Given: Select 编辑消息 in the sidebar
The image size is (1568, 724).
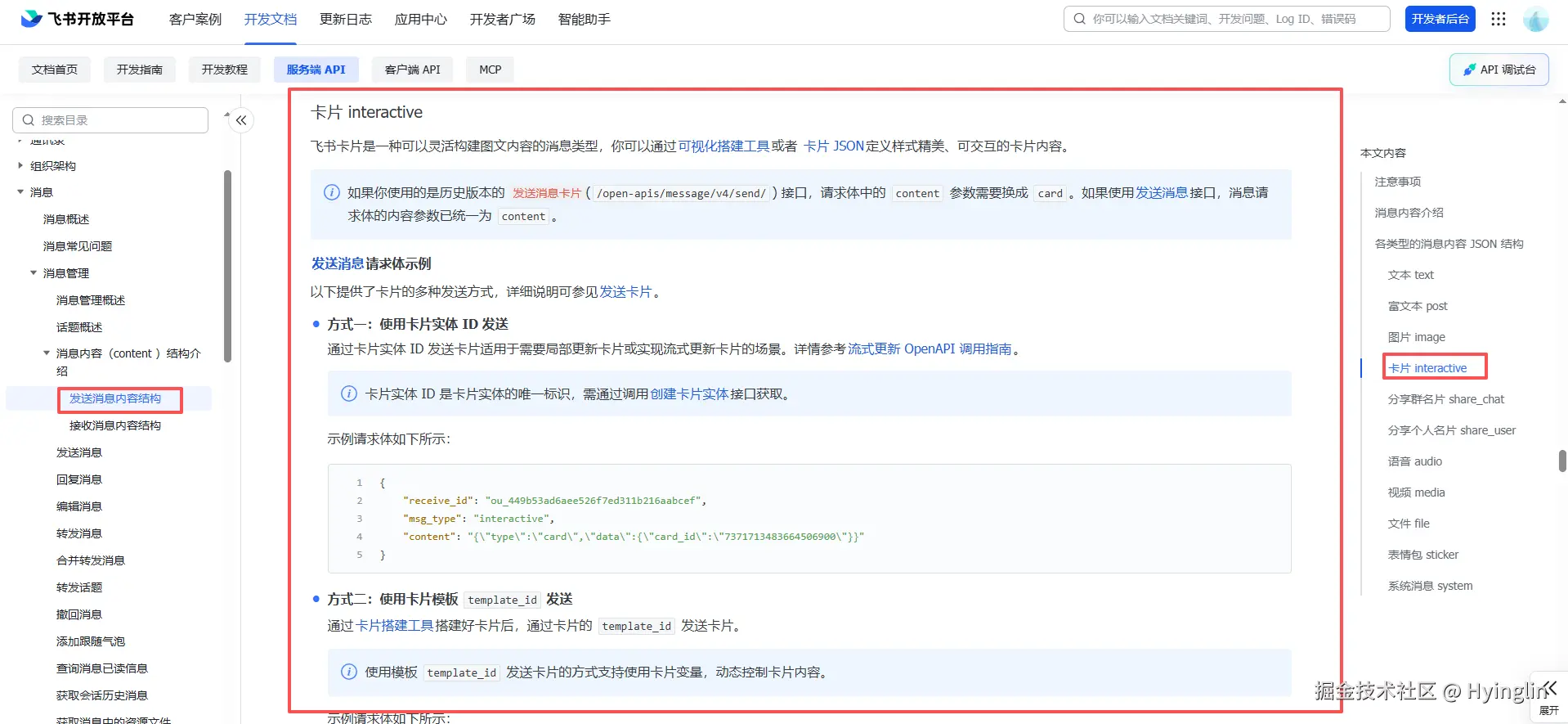Looking at the screenshot, I should click(x=79, y=506).
